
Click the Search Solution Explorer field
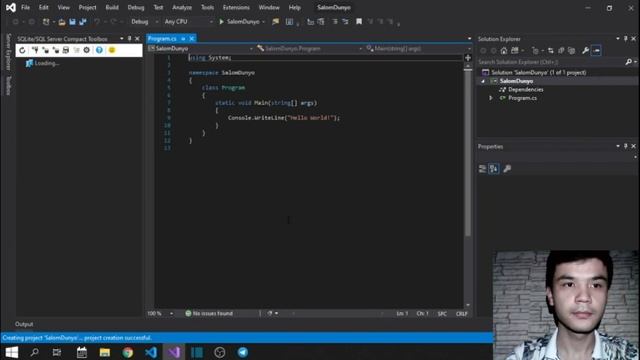pyautogui.click(x=551, y=62)
